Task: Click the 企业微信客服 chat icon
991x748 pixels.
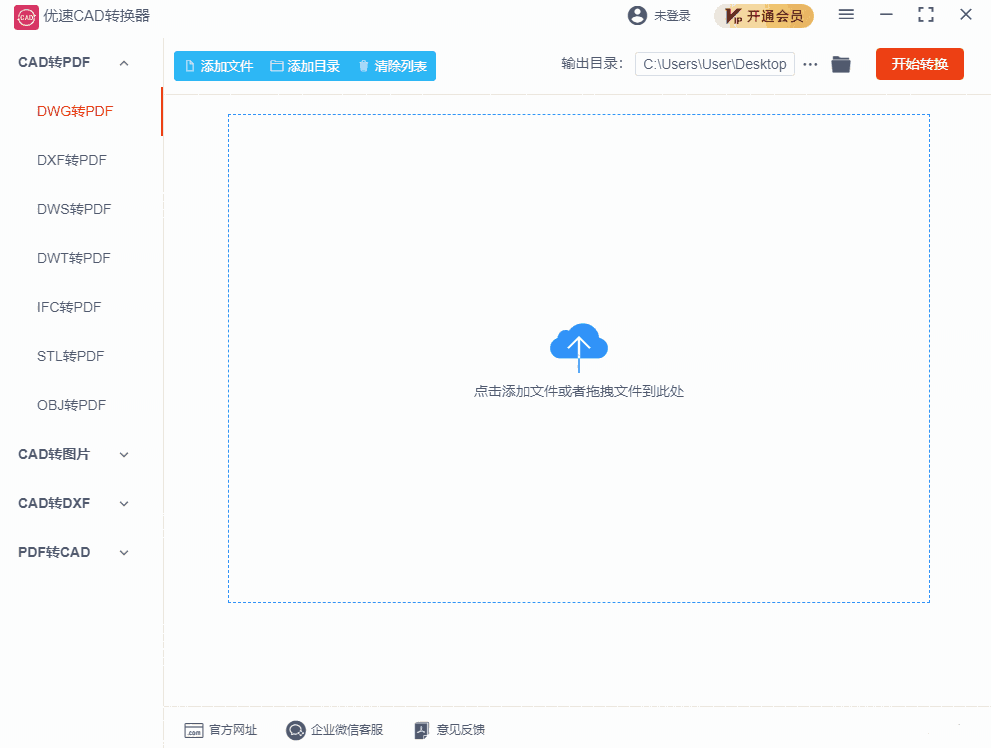Action: (295, 730)
